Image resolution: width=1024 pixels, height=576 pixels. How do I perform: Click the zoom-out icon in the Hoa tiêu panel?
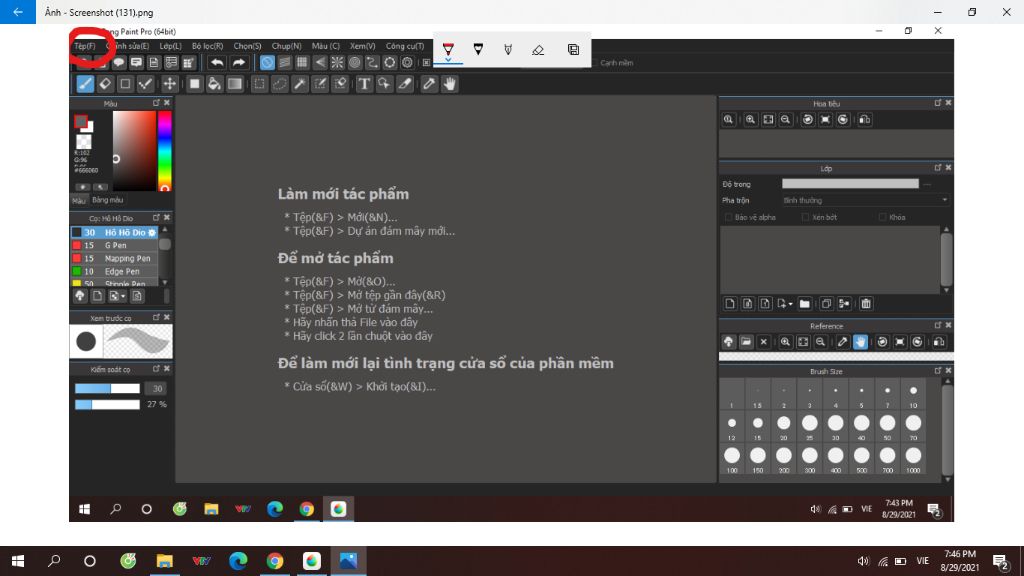pyautogui.click(x=786, y=120)
